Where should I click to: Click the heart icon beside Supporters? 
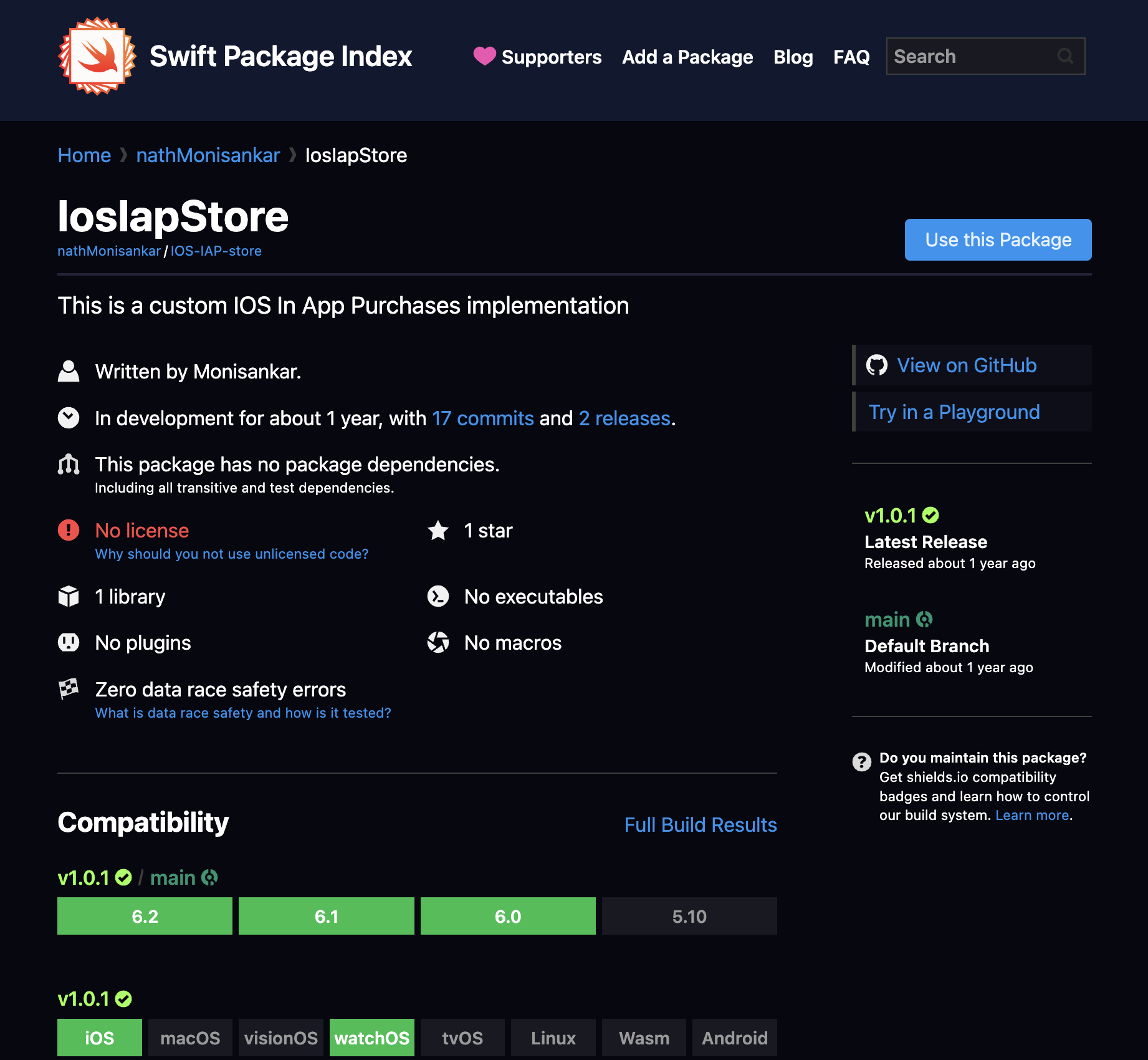click(x=484, y=57)
